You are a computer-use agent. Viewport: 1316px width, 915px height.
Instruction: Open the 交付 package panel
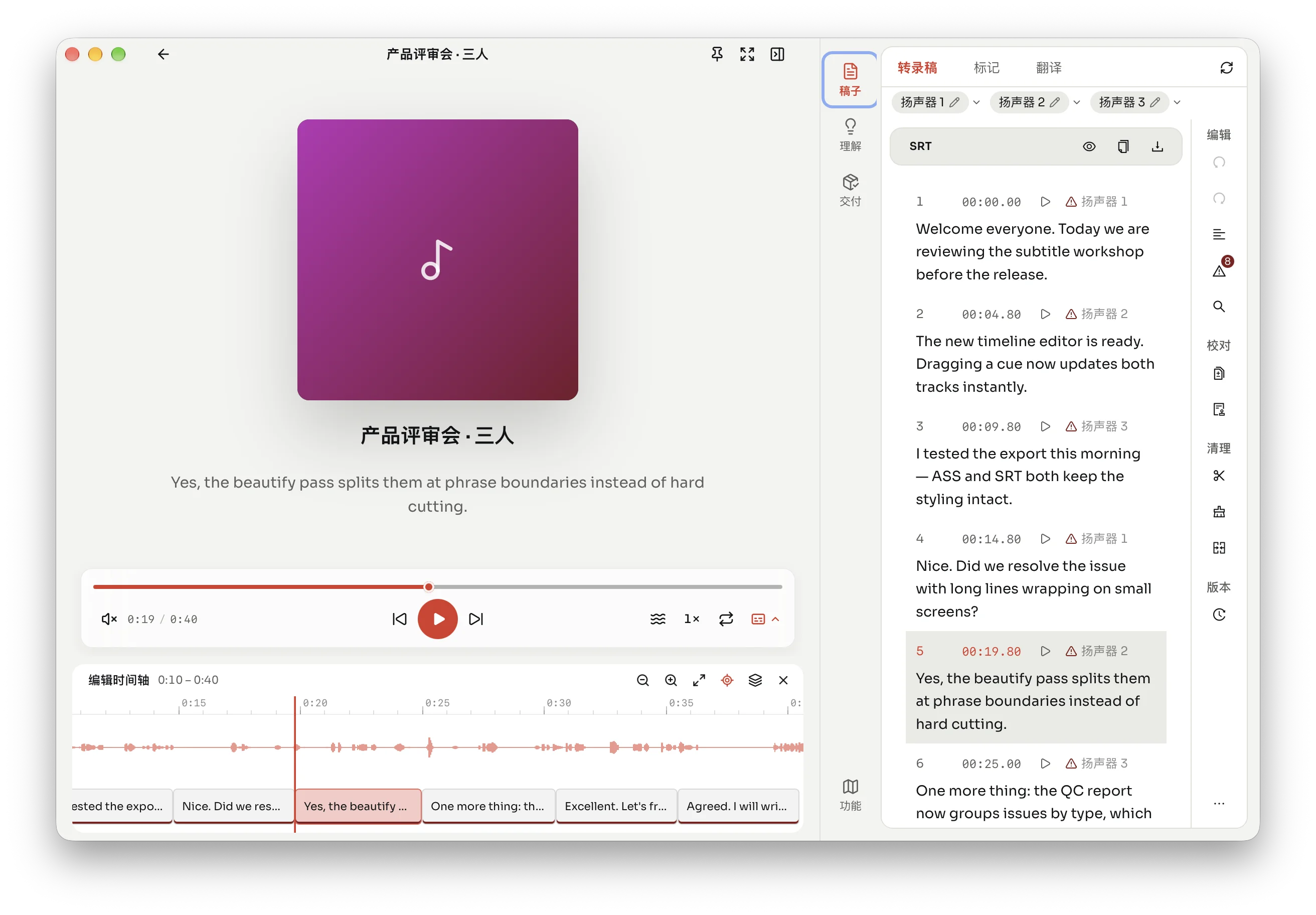(850, 190)
